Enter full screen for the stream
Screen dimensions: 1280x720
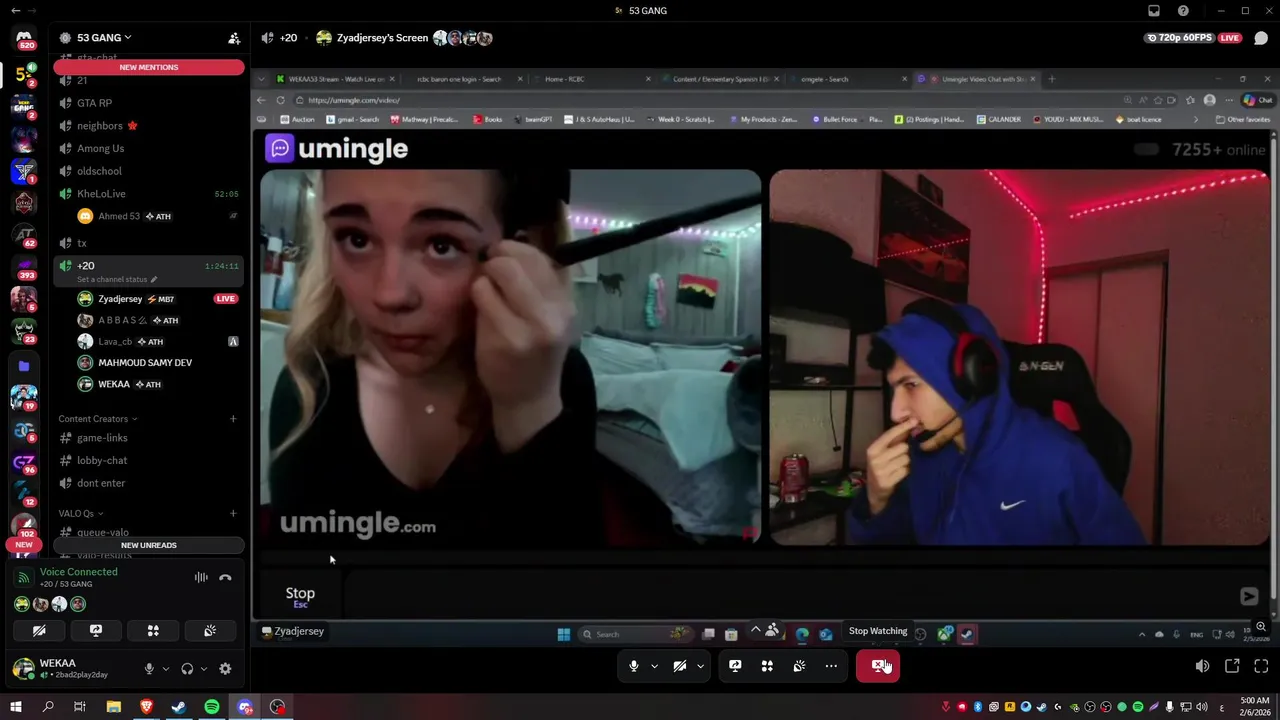[1261, 666]
